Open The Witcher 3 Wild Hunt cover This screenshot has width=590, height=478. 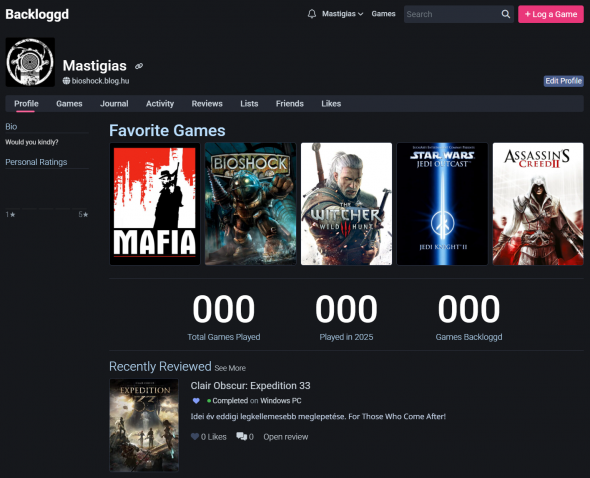coord(347,204)
